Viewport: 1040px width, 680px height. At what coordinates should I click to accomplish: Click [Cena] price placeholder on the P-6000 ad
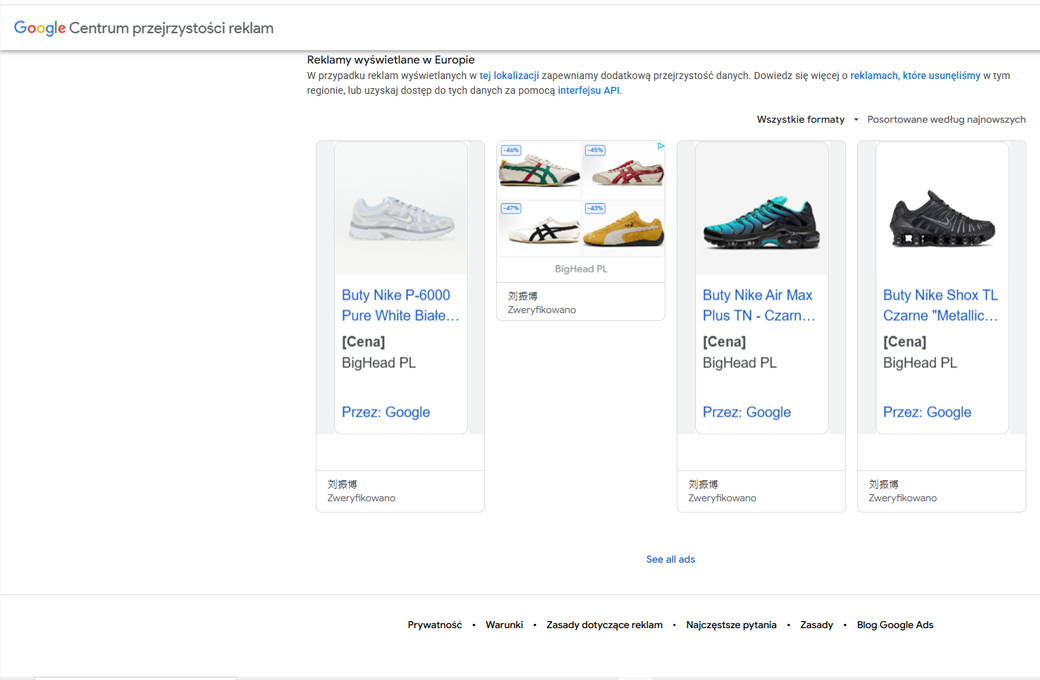coord(363,342)
